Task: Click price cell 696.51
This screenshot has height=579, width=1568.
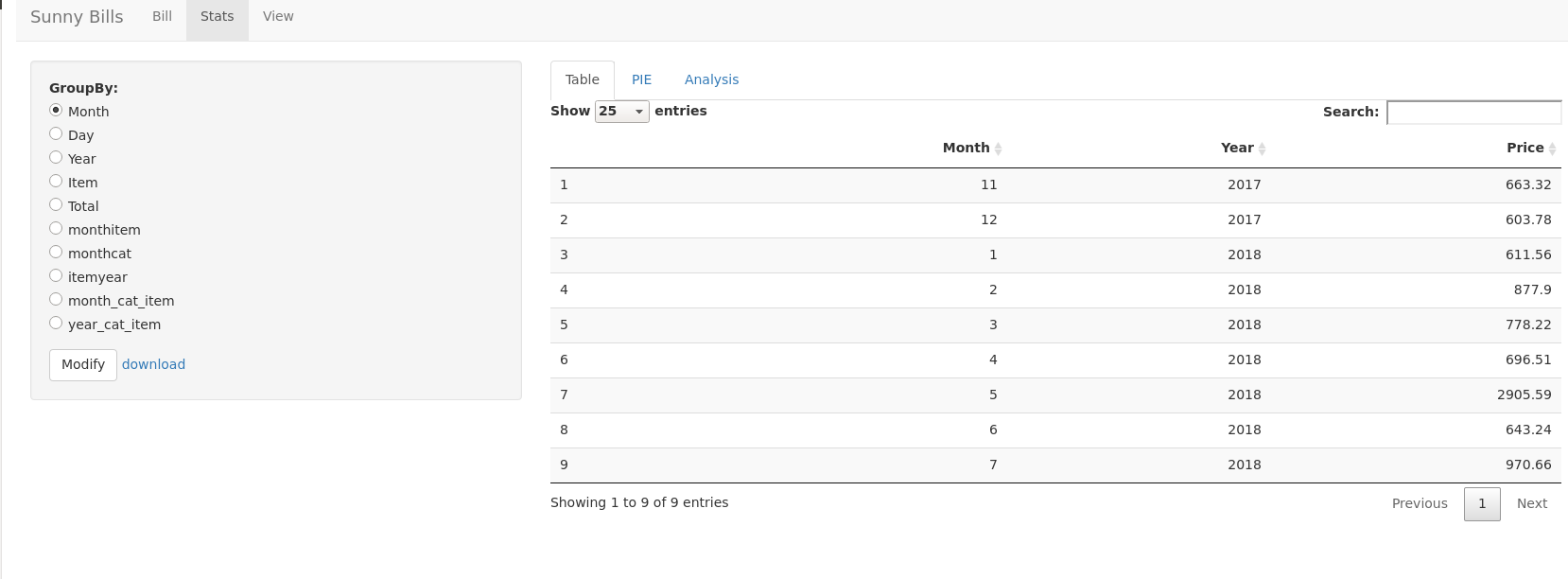Action: point(1528,360)
